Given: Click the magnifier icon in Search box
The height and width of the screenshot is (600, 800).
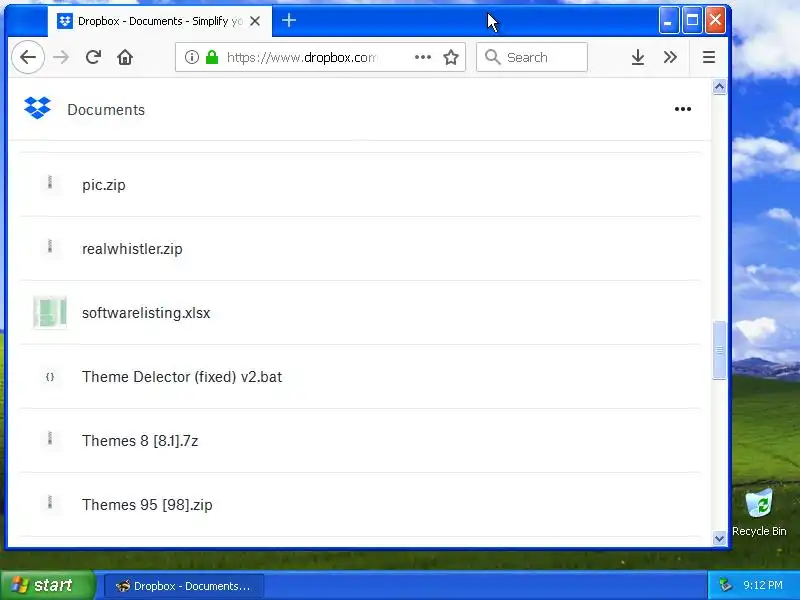Looking at the screenshot, I should (x=492, y=57).
